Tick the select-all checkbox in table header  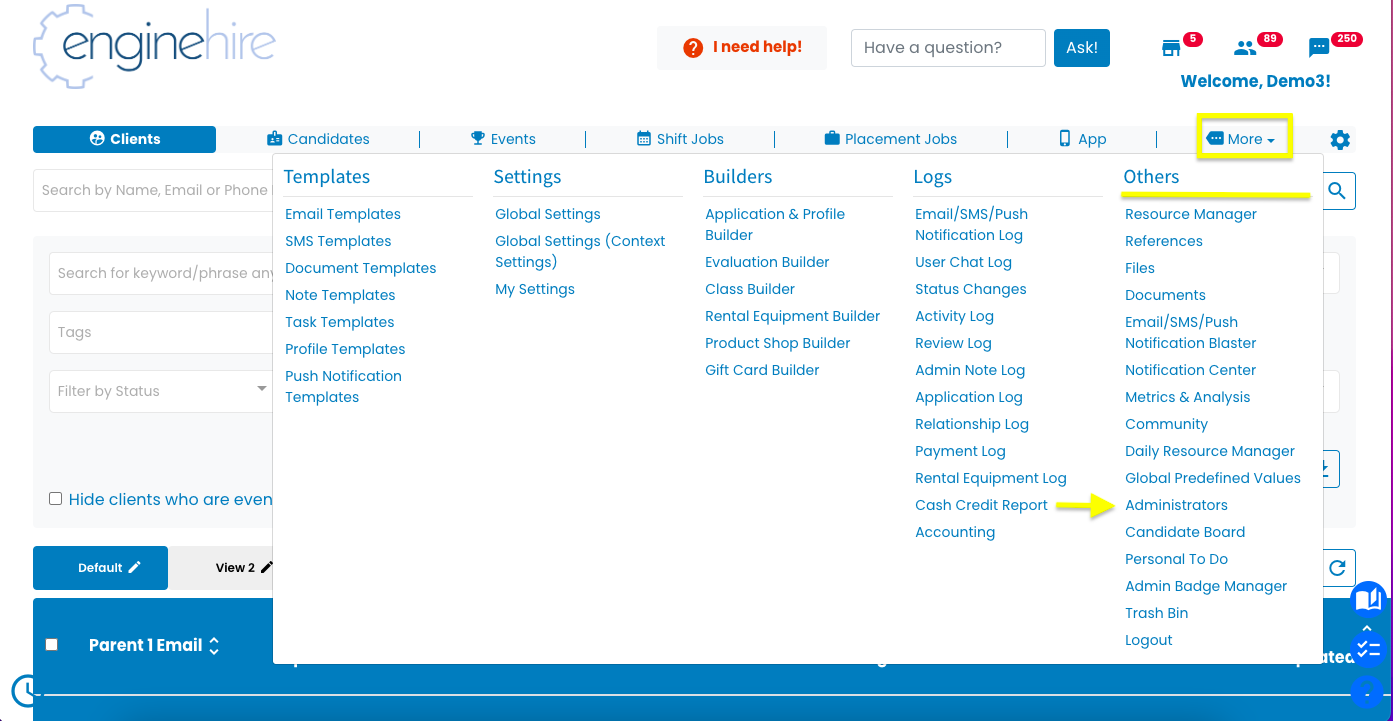(52, 645)
